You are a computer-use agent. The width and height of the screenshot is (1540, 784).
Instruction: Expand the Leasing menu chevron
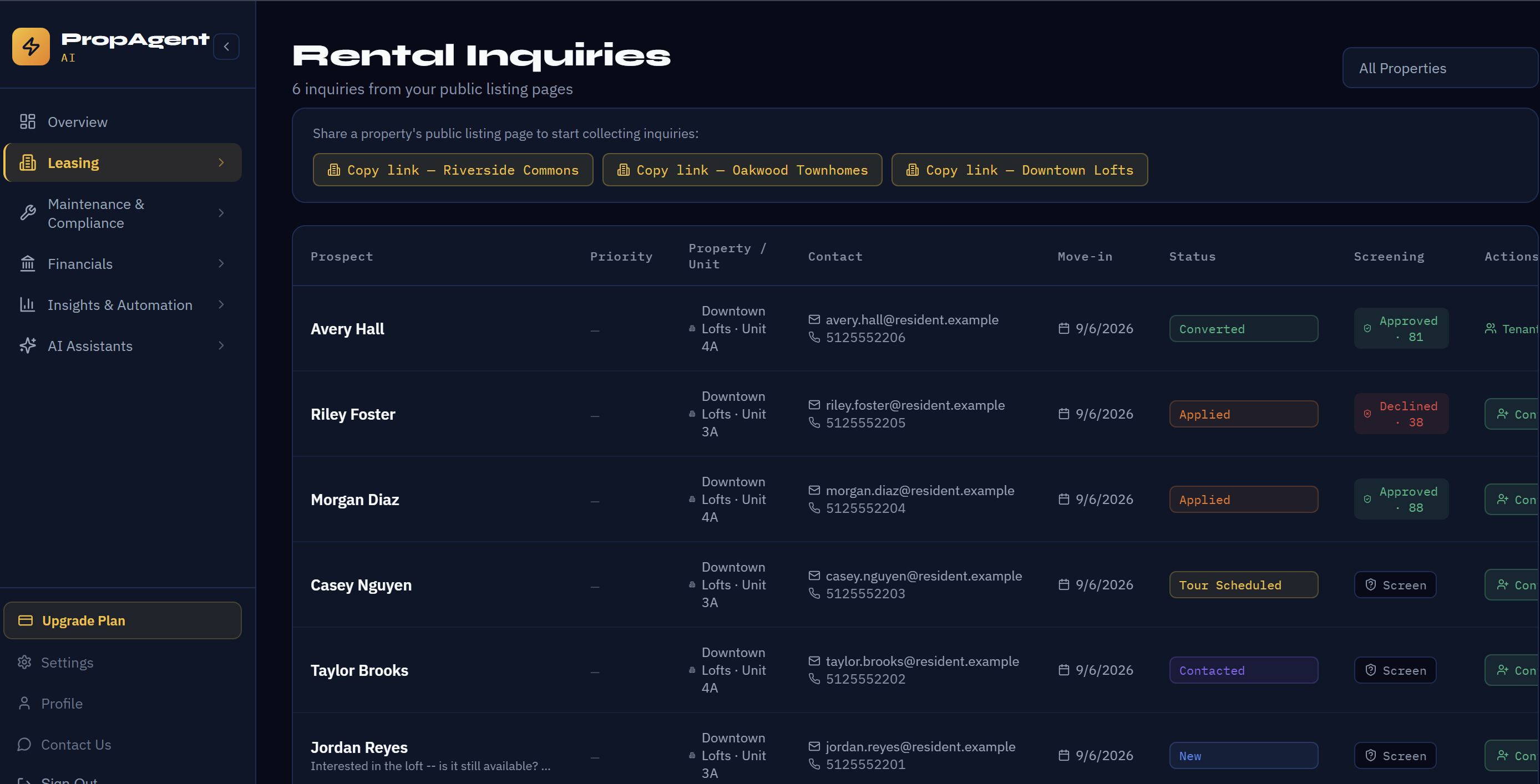pyautogui.click(x=221, y=162)
